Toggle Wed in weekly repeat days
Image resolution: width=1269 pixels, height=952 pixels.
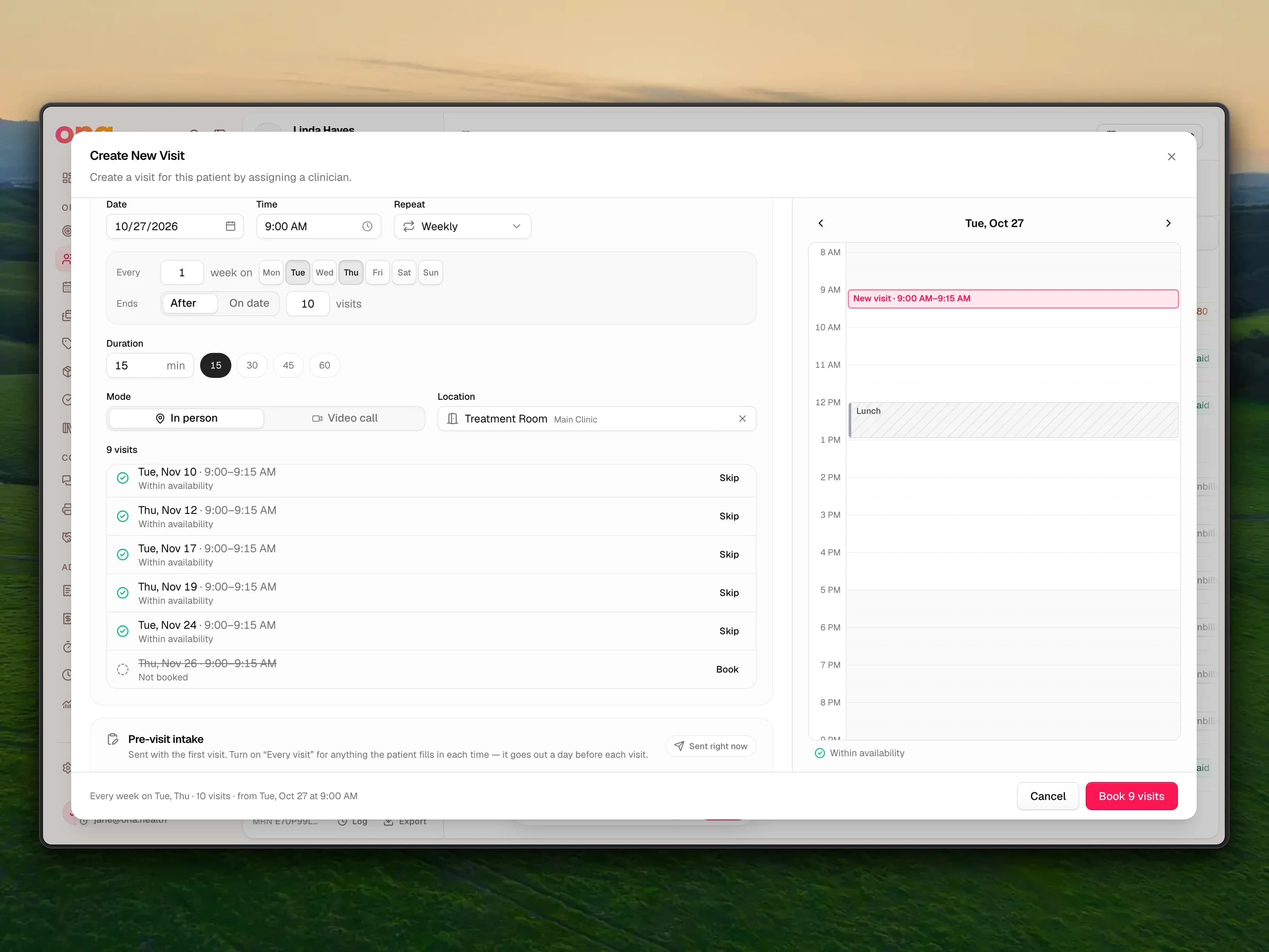tap(324, 272)
